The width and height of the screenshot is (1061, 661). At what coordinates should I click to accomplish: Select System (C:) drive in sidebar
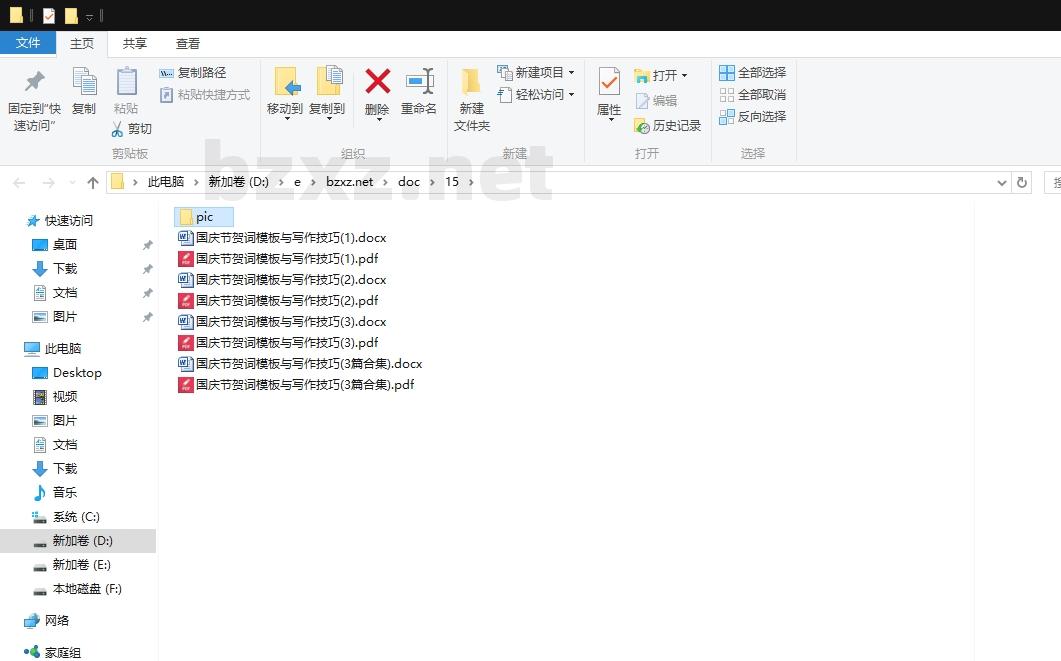click(x=75, y=517)
